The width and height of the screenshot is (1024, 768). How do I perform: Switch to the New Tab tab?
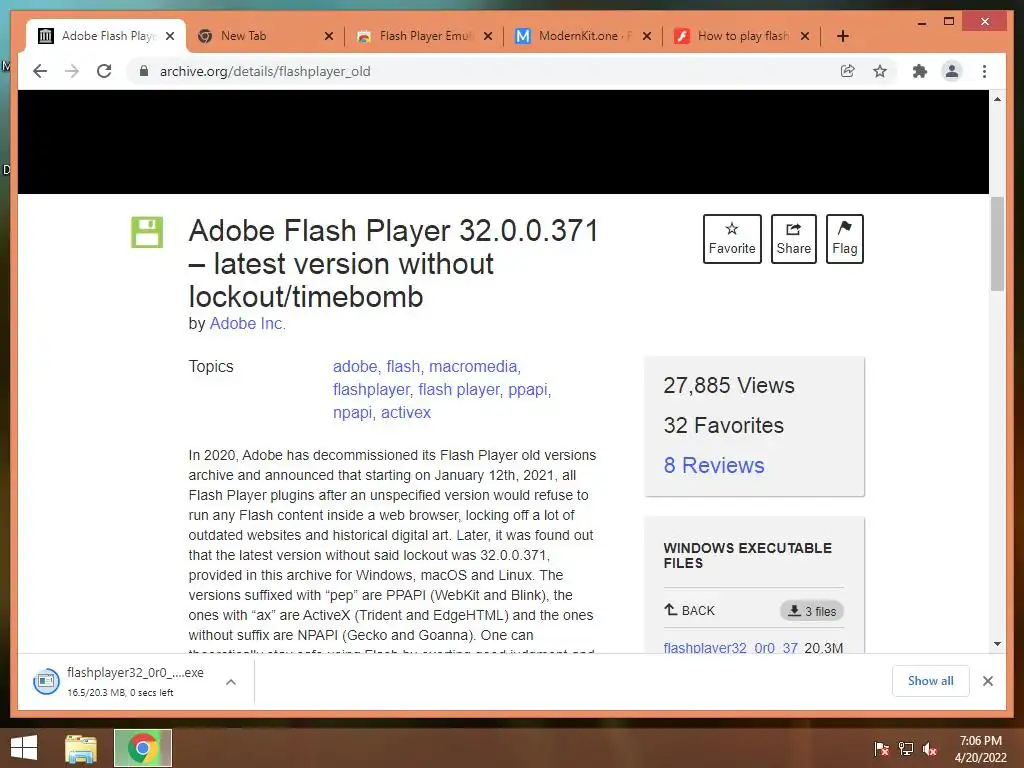click(264, 36)
